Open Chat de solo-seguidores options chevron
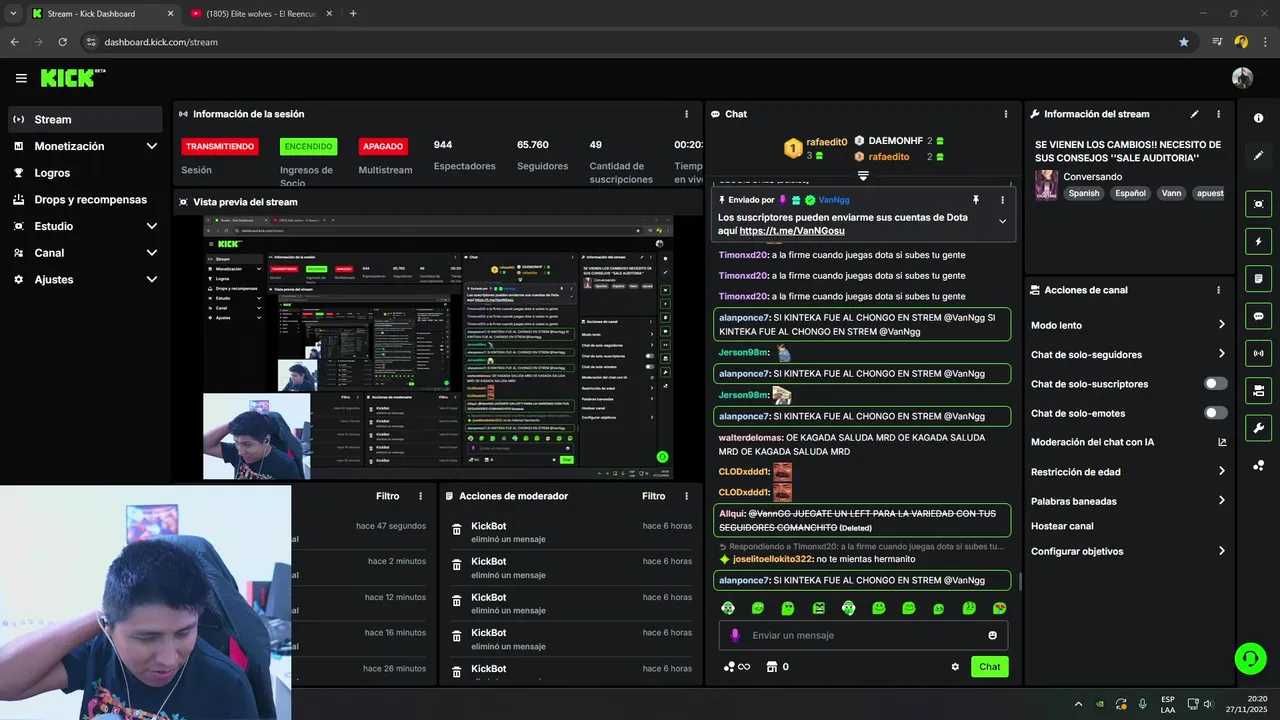The height and width of the screenshot is (720, 1280). click(x=1222, y=354)
